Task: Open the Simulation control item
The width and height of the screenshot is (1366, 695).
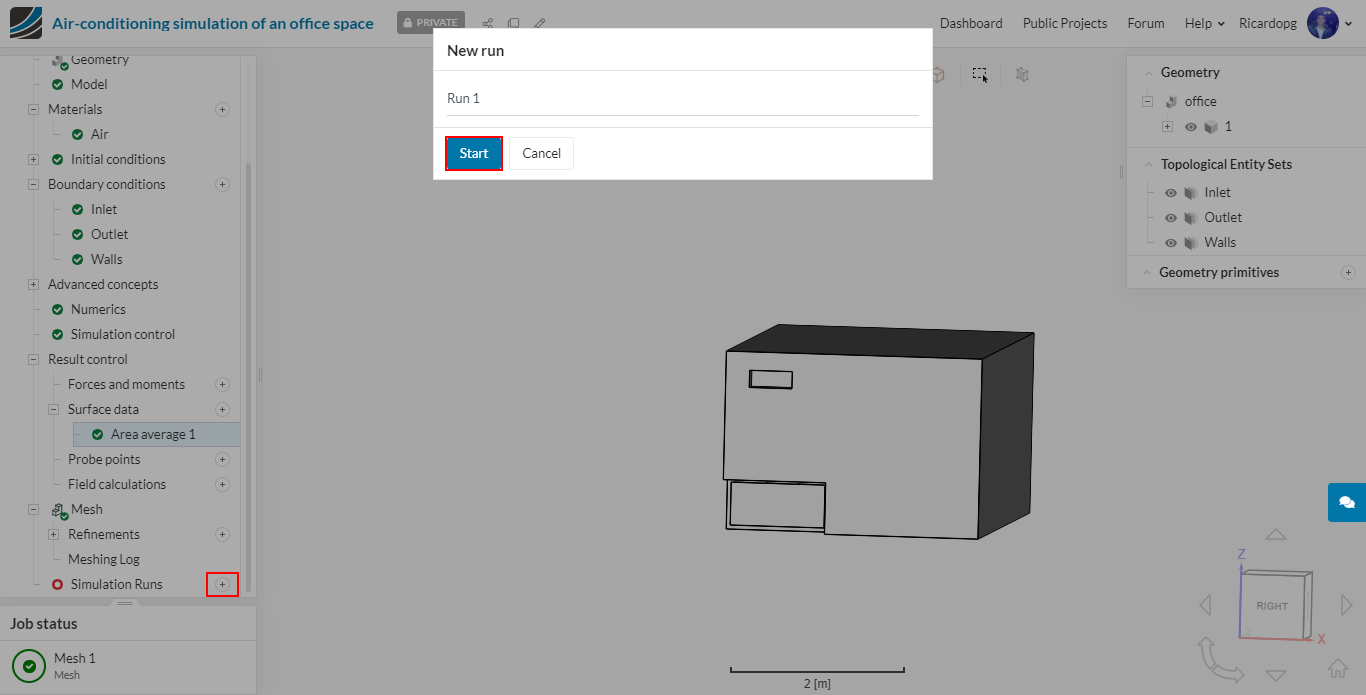Action: [x=123, y=334]
